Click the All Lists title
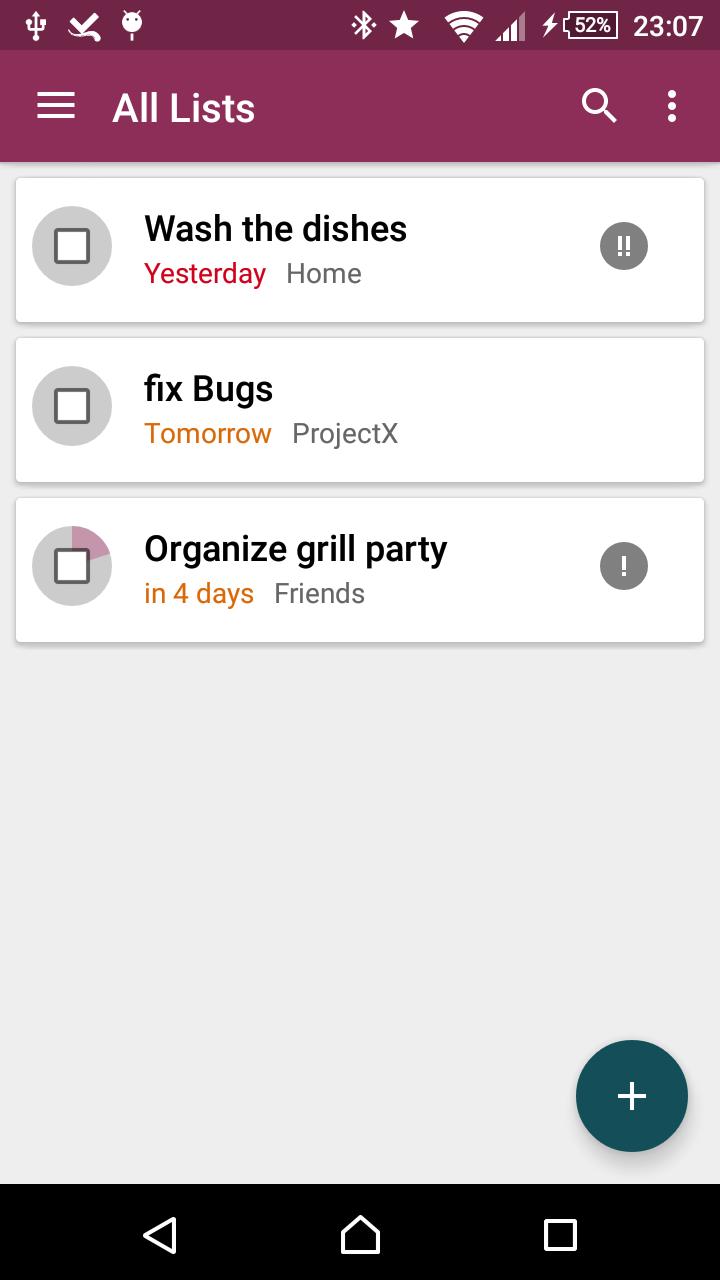The height and width of the screenshot is (1280, 720). [x=184, y=108]
